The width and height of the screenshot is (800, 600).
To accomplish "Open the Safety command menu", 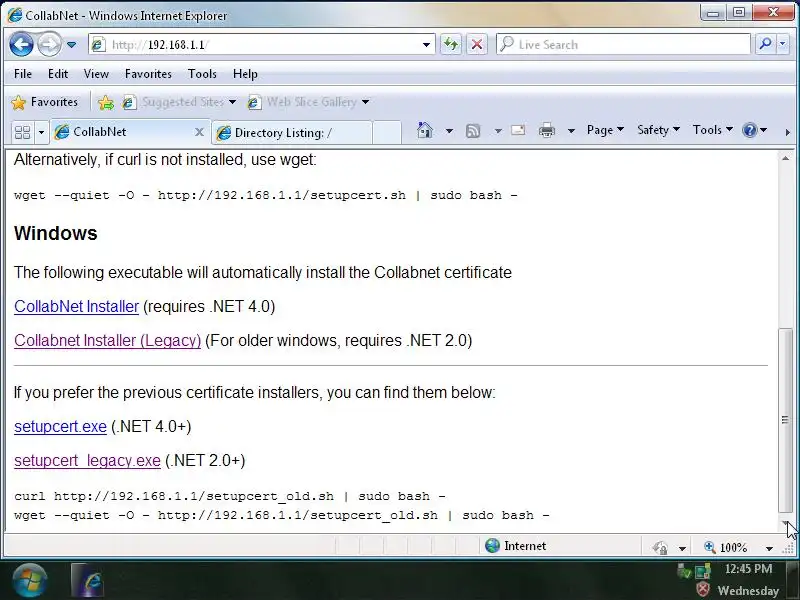I will pyautogui.click(x=658, y=130).
